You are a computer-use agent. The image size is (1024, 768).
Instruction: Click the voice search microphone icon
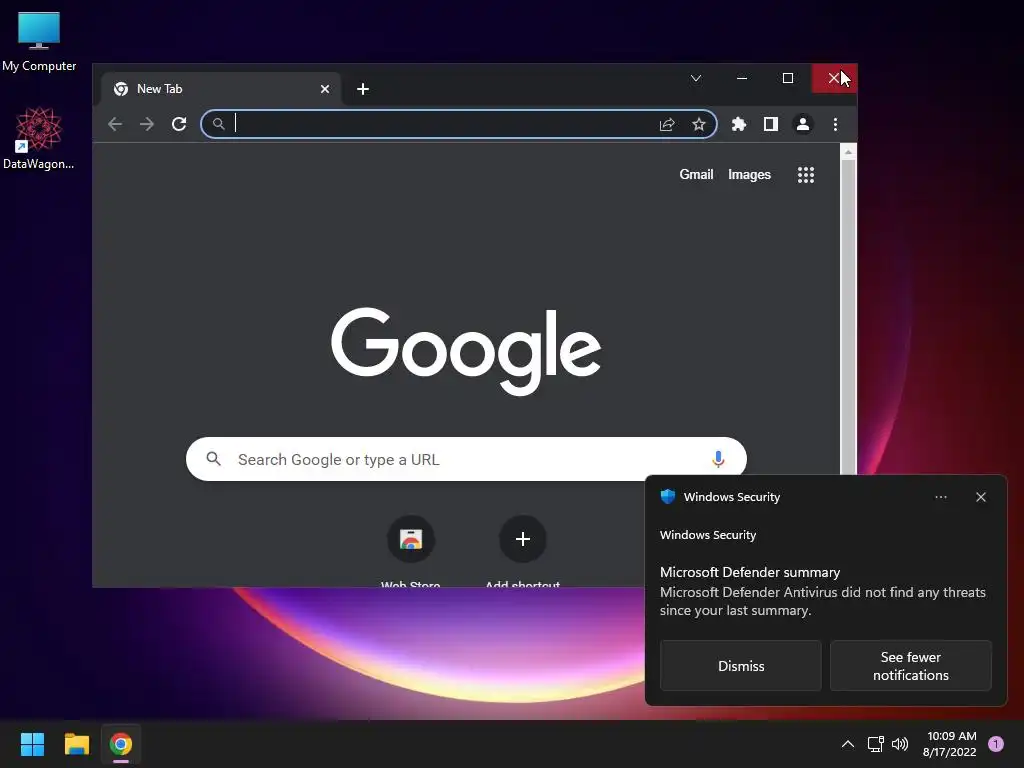(x=718, y=459)
